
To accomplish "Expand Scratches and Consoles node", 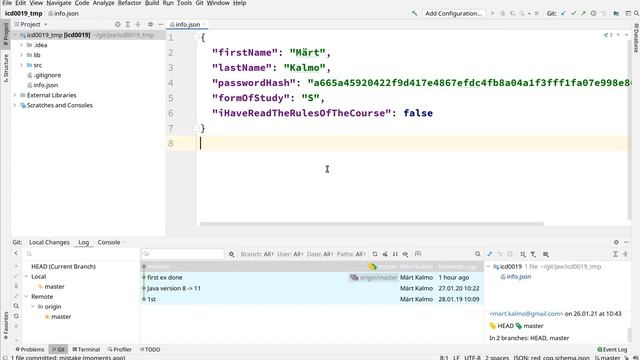I will (x=15, y=105).
